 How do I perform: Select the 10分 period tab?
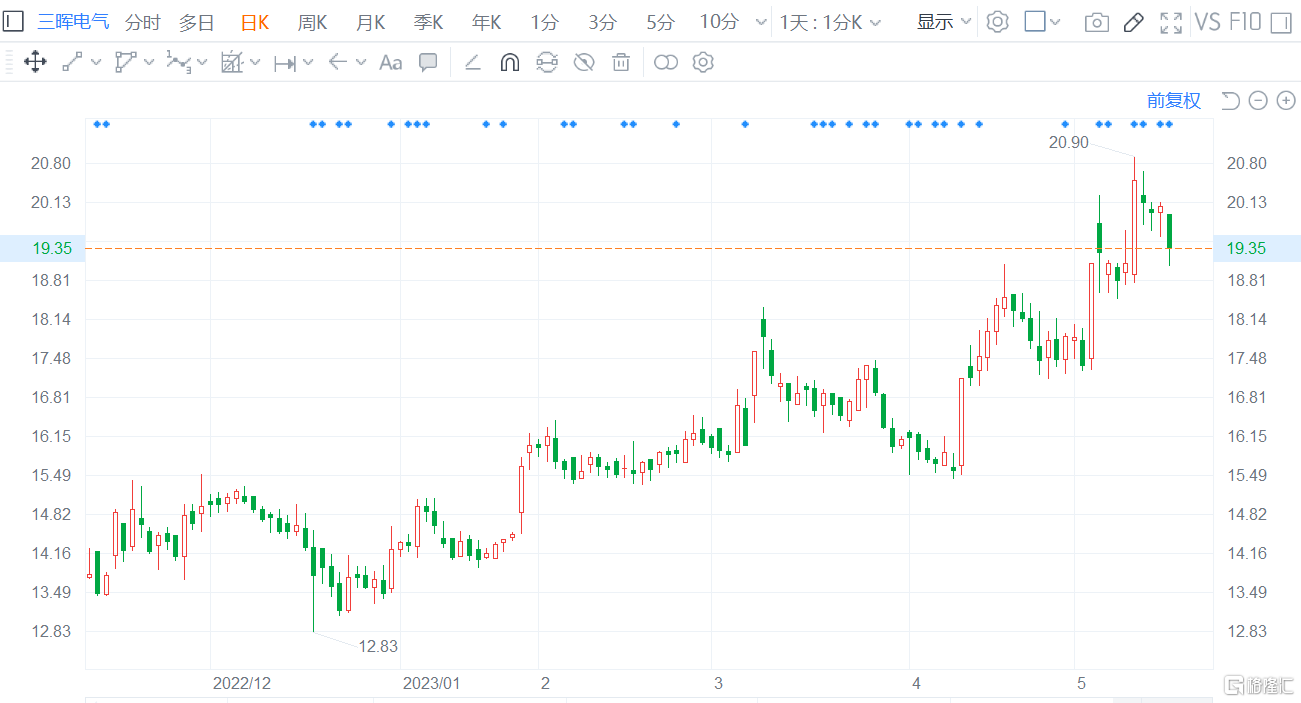coord(719,22)
